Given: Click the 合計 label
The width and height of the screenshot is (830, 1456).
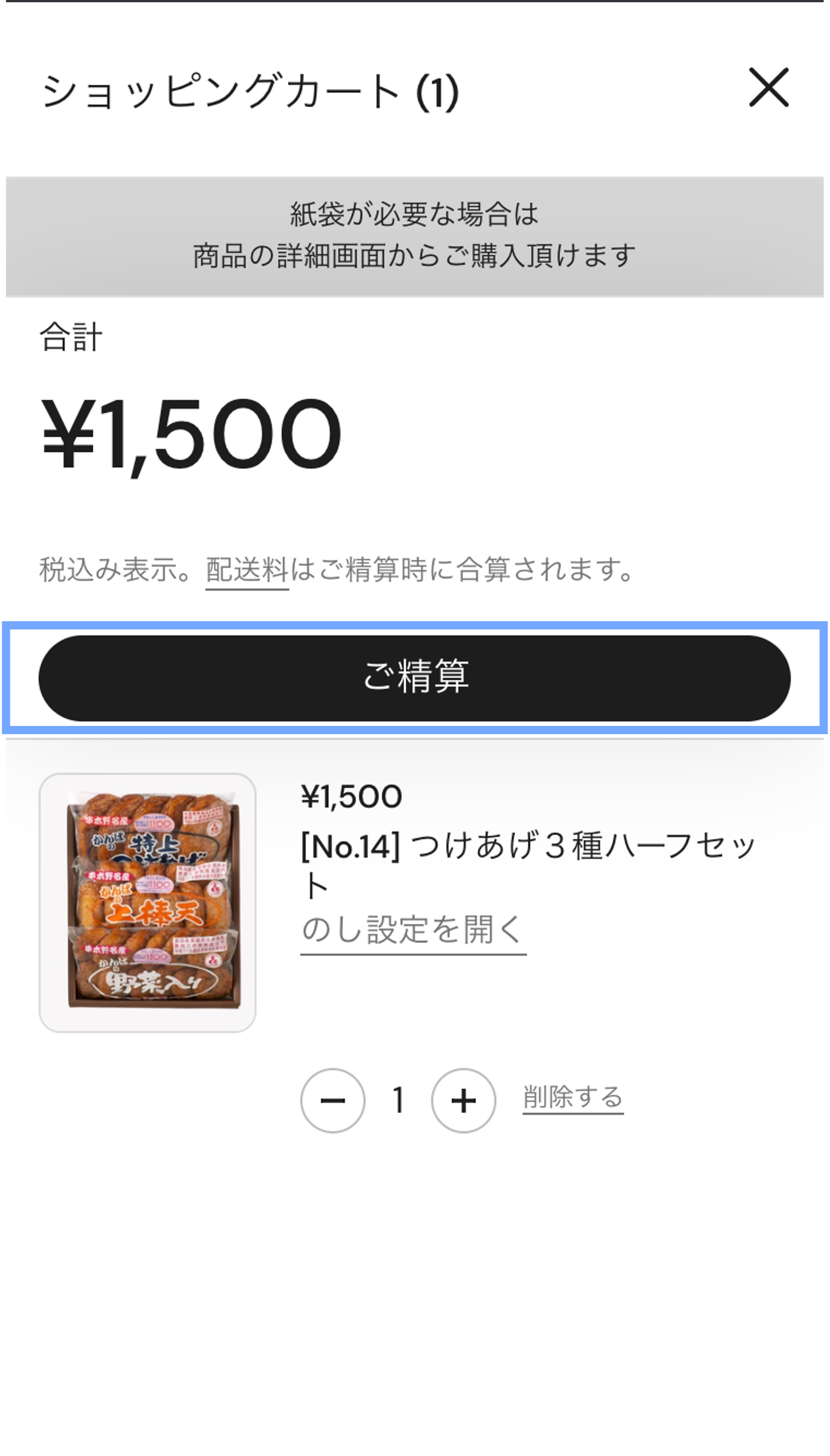Looking at the screenshot, I should click(x=71, y=338).
